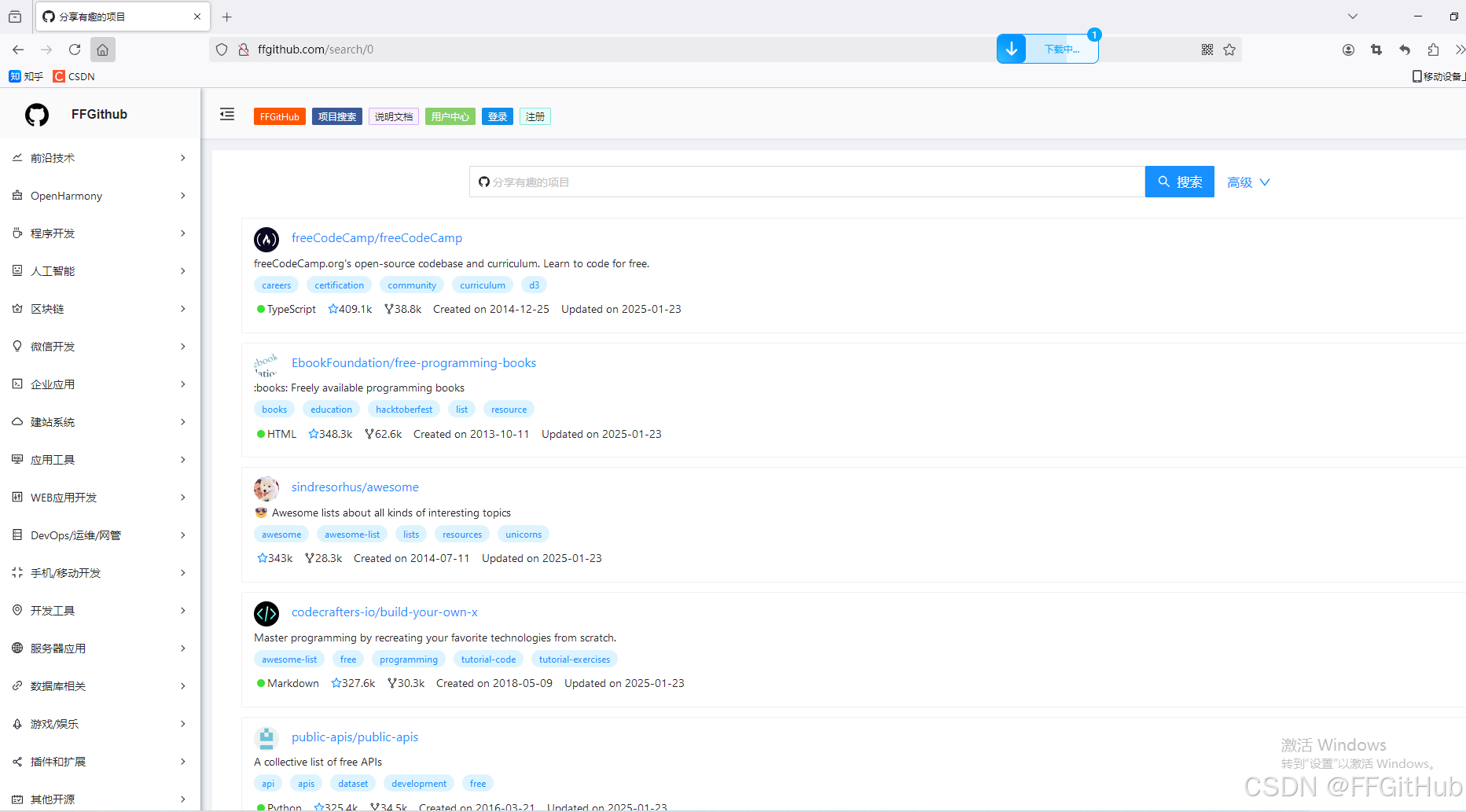Open the 知乎 bookmark

tap(26, 76)
